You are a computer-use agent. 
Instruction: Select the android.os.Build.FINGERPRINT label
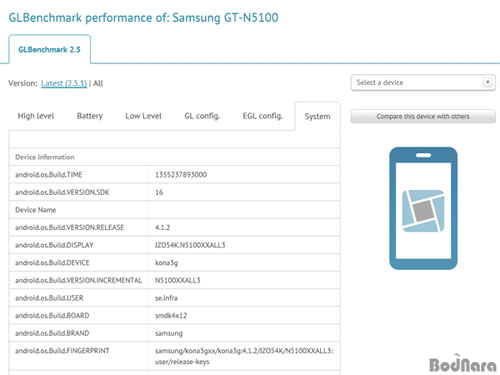point(62,351)
